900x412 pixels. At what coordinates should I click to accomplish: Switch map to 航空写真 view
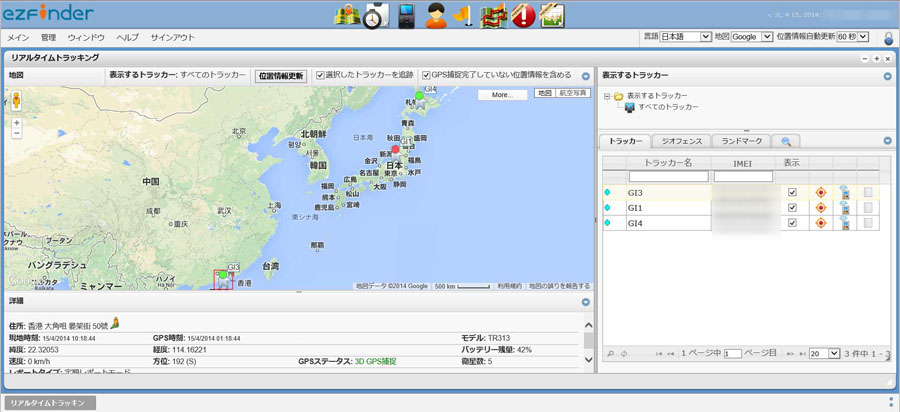point(573,93)
